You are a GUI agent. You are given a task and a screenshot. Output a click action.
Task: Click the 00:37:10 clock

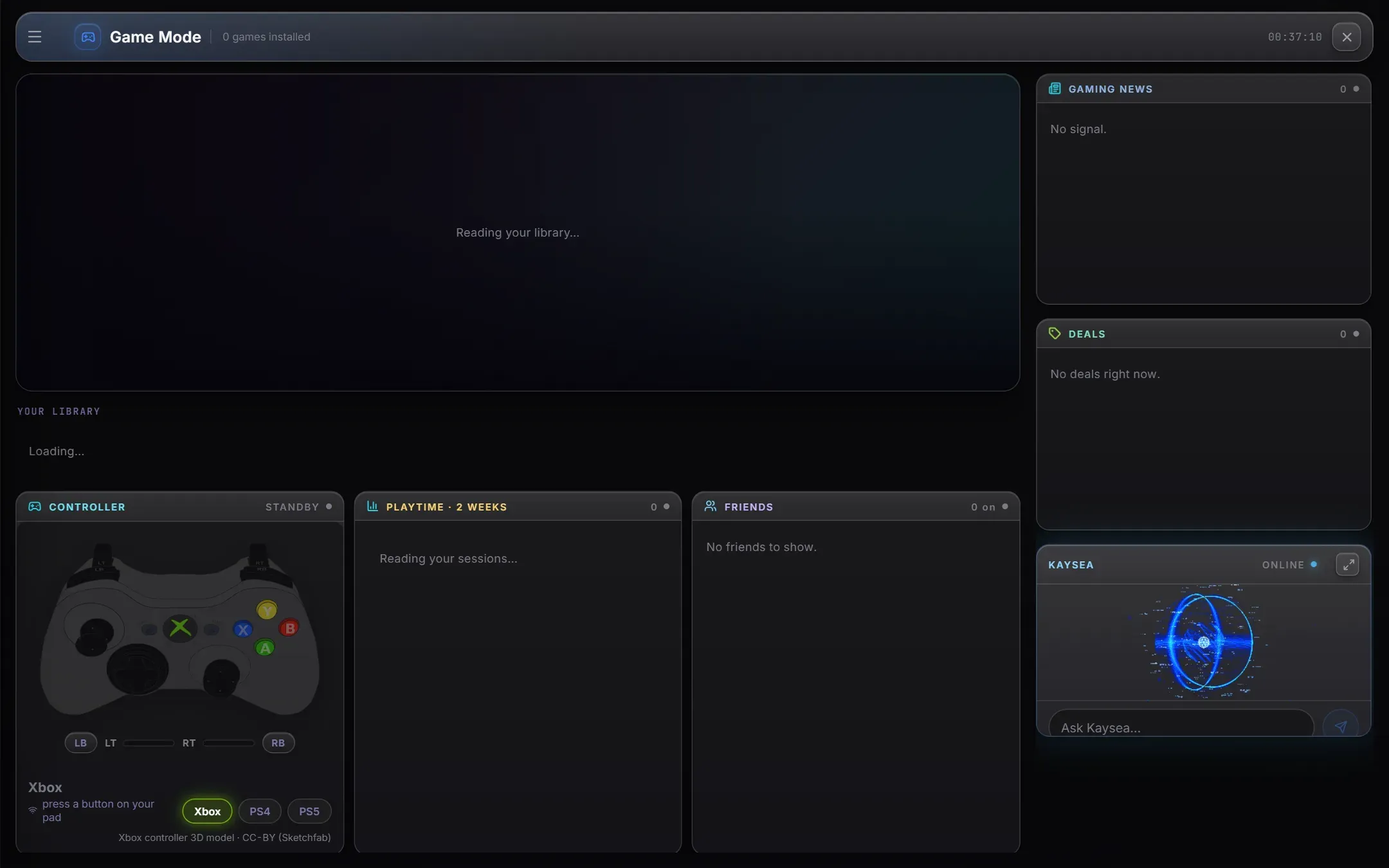[x=1294, y=37]
